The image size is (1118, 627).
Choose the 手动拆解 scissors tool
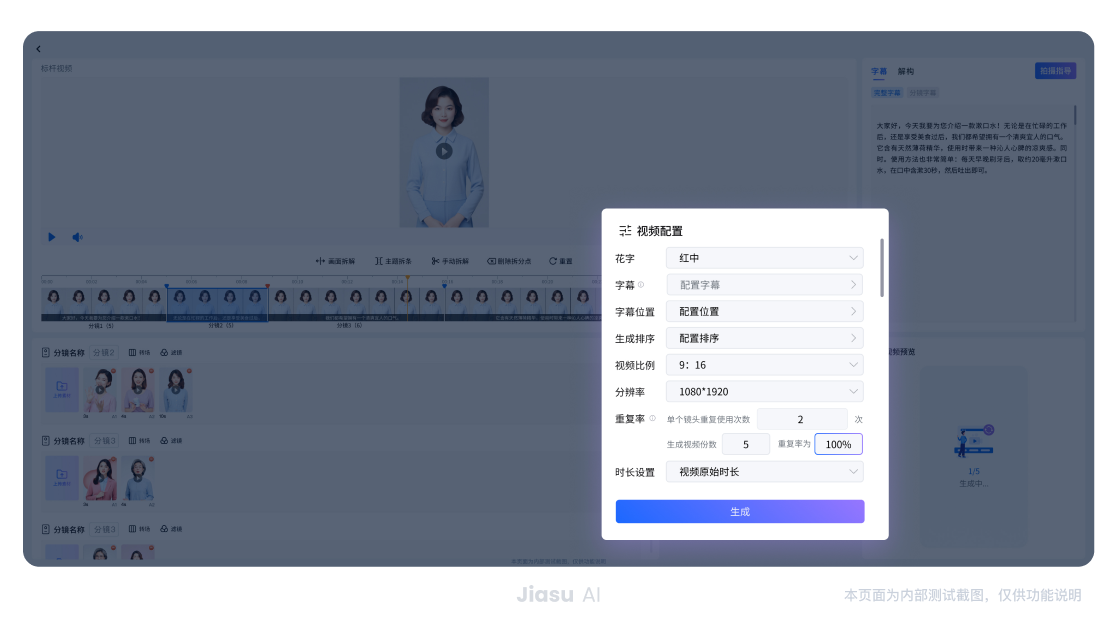(450, 261)
